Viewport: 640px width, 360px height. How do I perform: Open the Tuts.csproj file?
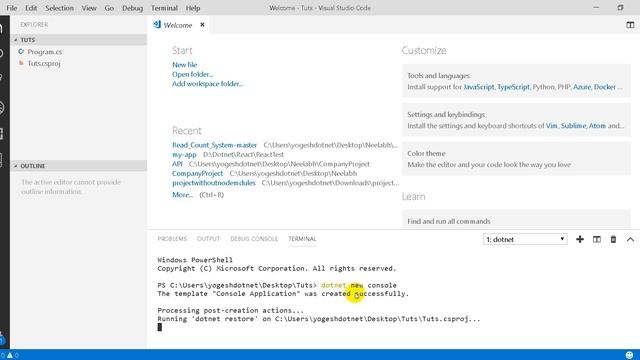click(44, 63)
